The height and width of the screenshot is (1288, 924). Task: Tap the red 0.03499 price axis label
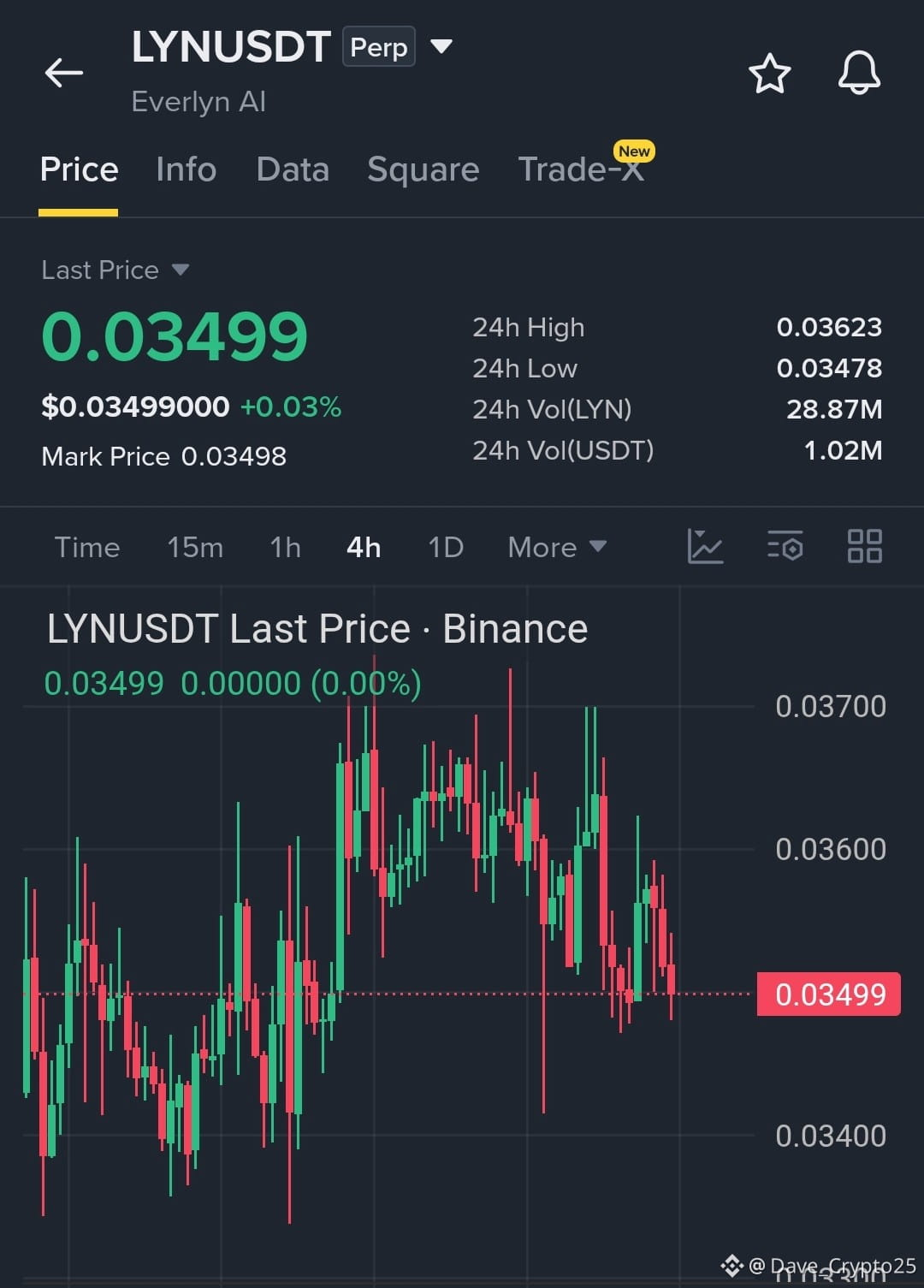coord(829,994)
